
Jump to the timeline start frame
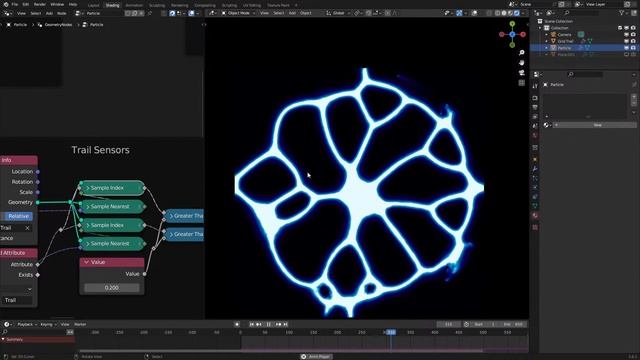(x=252, y=324)
